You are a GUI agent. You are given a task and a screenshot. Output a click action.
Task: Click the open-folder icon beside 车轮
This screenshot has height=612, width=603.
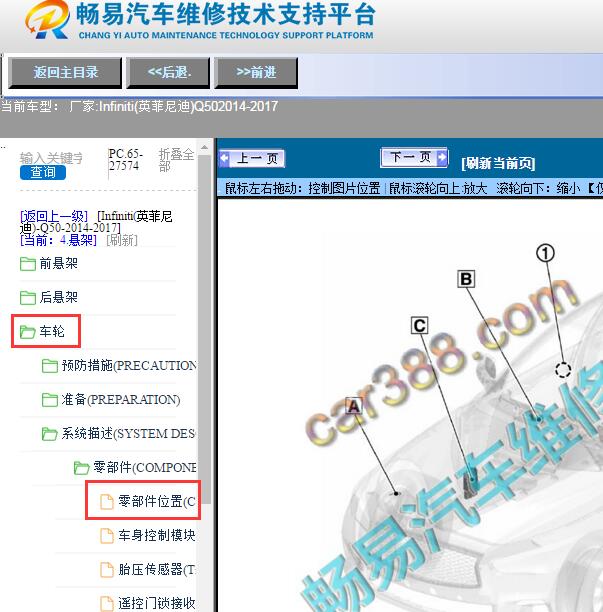tap(28, 332)
